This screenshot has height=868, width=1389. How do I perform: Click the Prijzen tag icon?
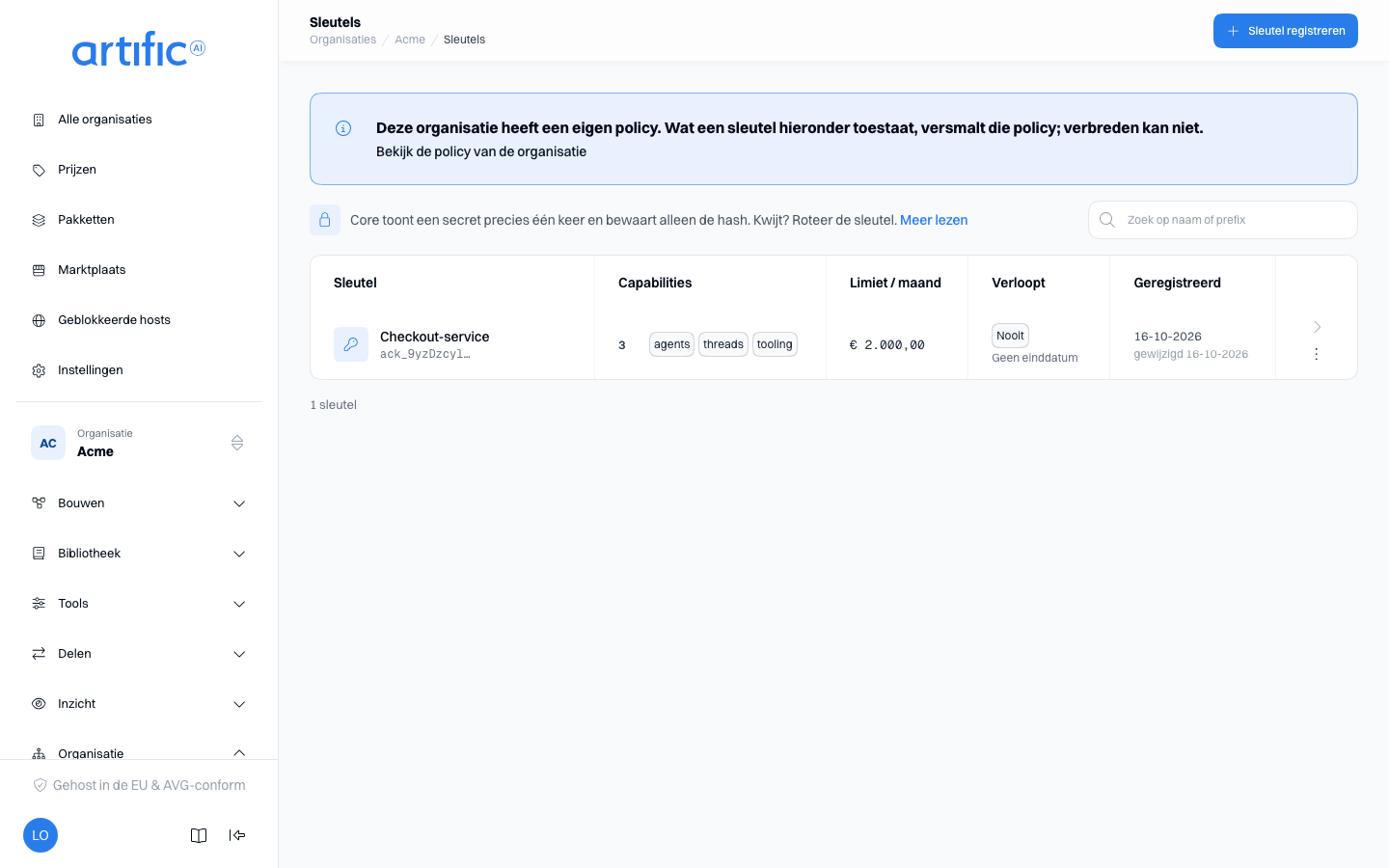click(x=39, y=170)
